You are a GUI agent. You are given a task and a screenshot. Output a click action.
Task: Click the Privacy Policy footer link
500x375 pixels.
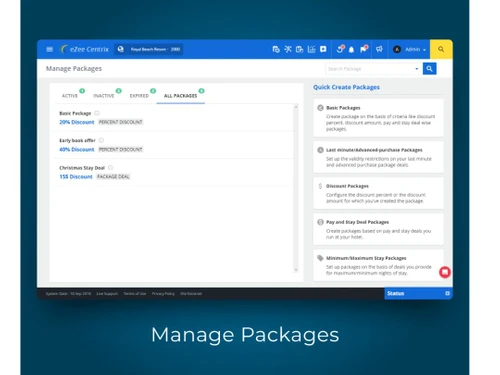163,294
